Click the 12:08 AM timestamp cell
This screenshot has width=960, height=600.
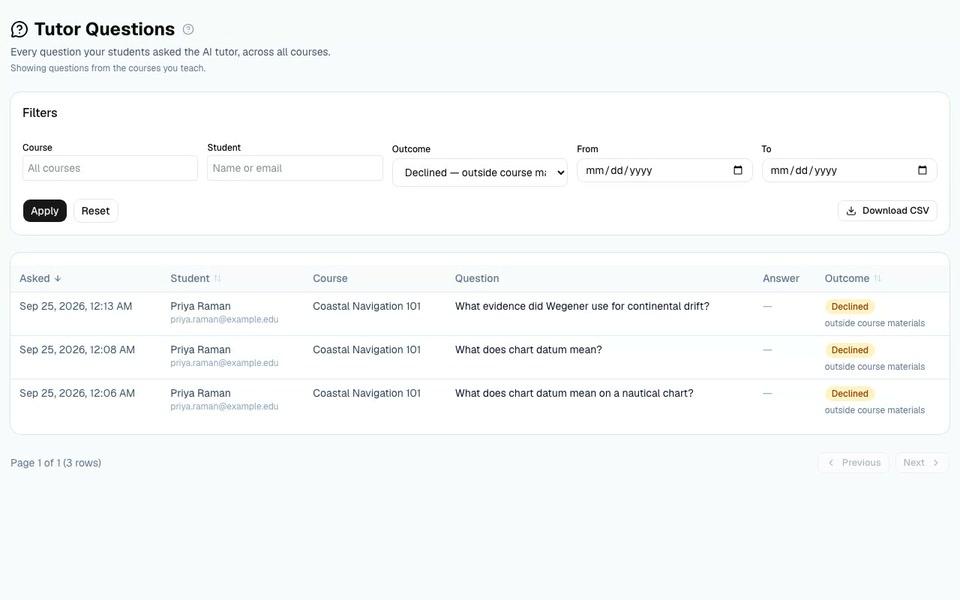tap(77, 350)
